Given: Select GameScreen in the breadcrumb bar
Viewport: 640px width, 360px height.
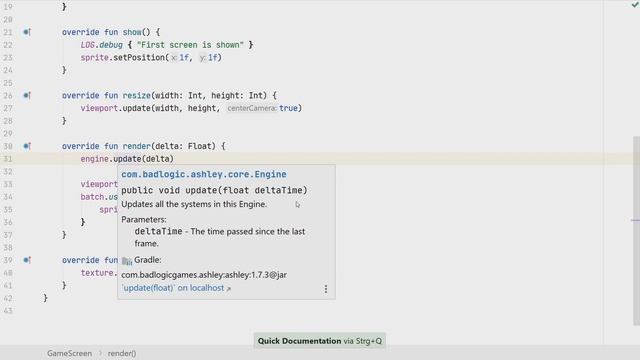Looking at the screenshot, I should tap(69, 353).
